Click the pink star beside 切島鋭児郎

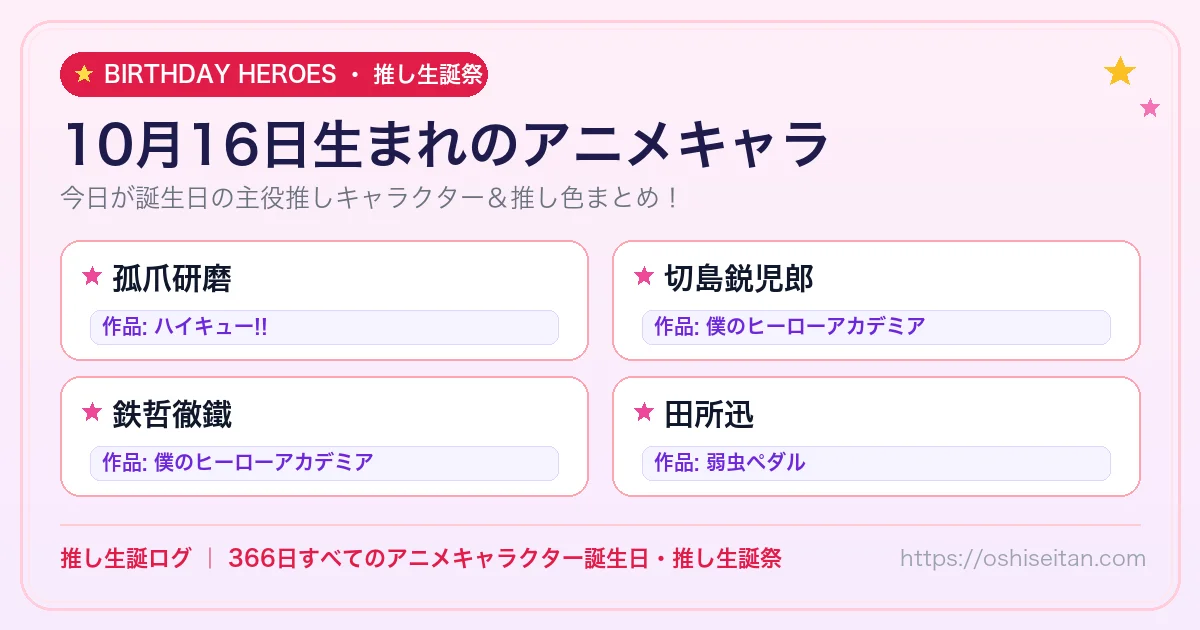pos(644,276)
